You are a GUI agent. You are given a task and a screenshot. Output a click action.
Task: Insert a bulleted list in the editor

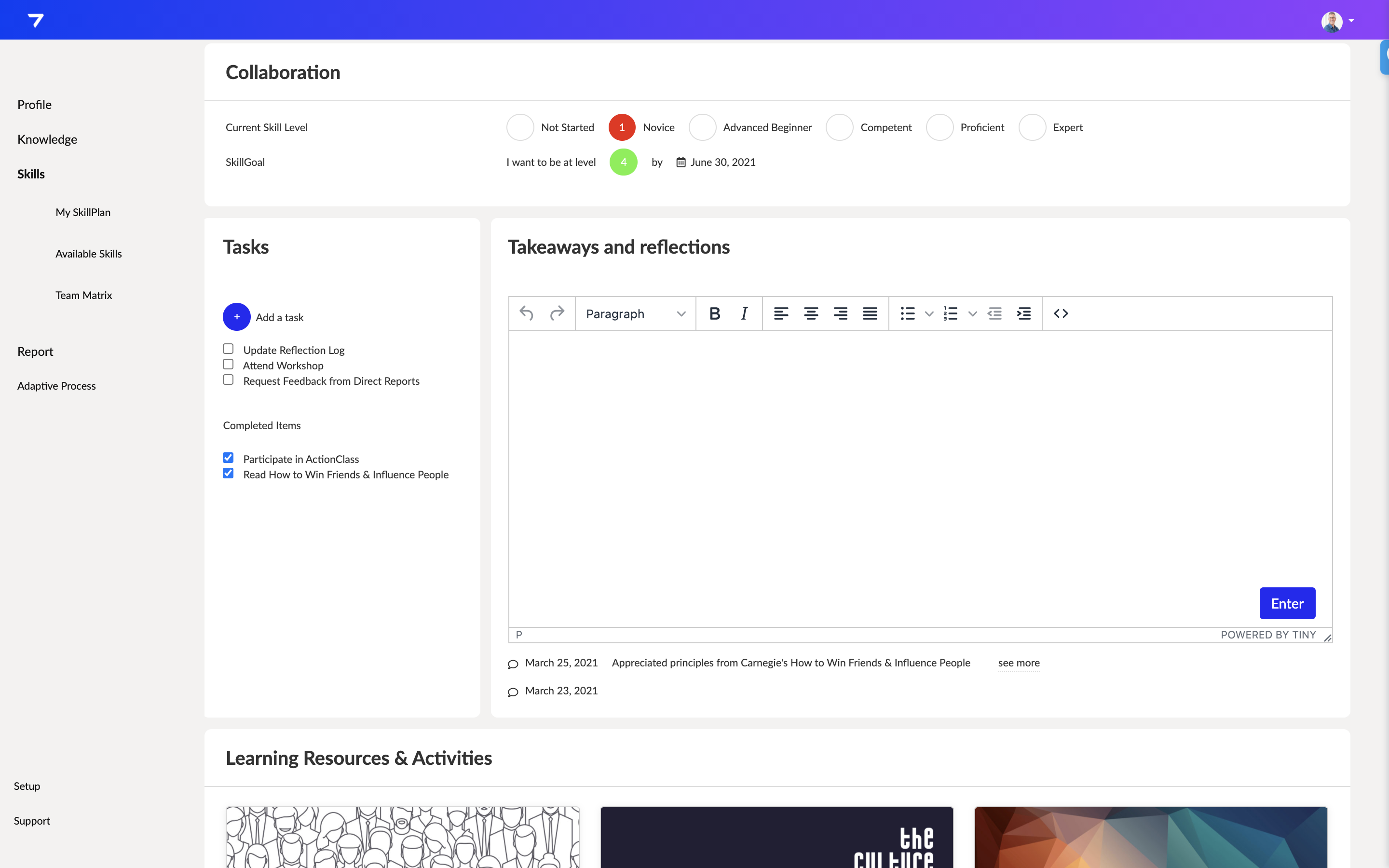[908, 313]
